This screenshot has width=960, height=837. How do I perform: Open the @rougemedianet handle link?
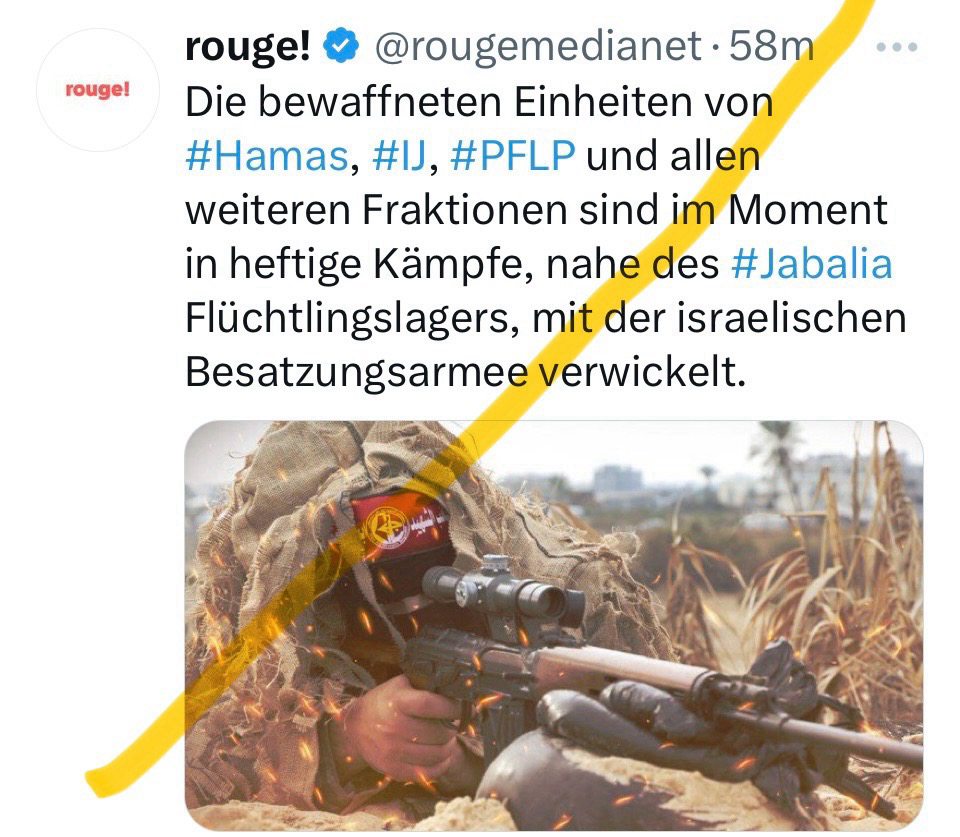coord(538,47)
